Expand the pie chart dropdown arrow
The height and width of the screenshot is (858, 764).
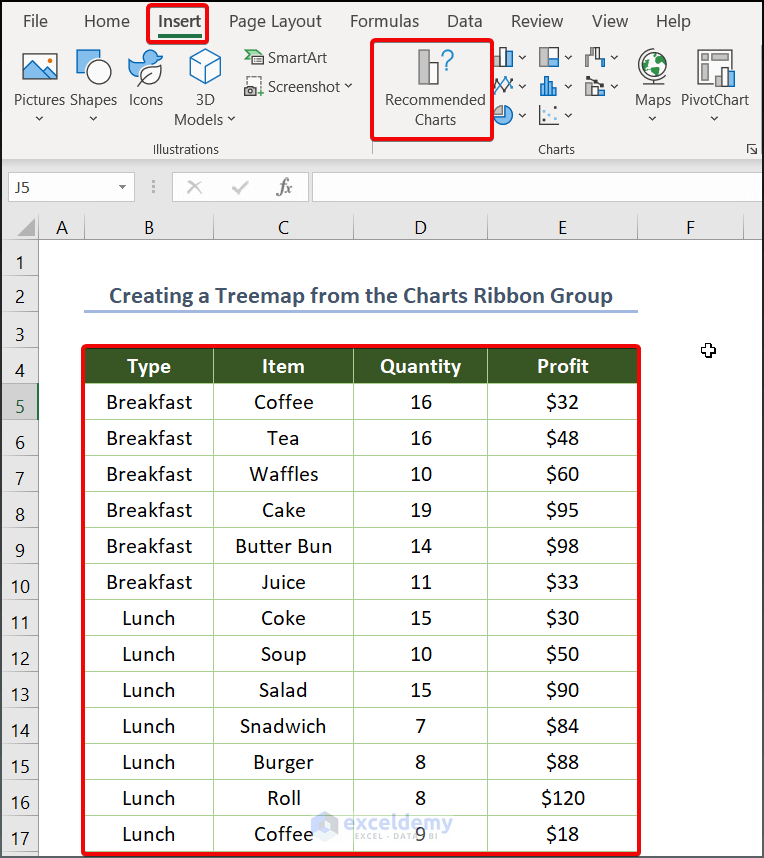tap(523, 115)
